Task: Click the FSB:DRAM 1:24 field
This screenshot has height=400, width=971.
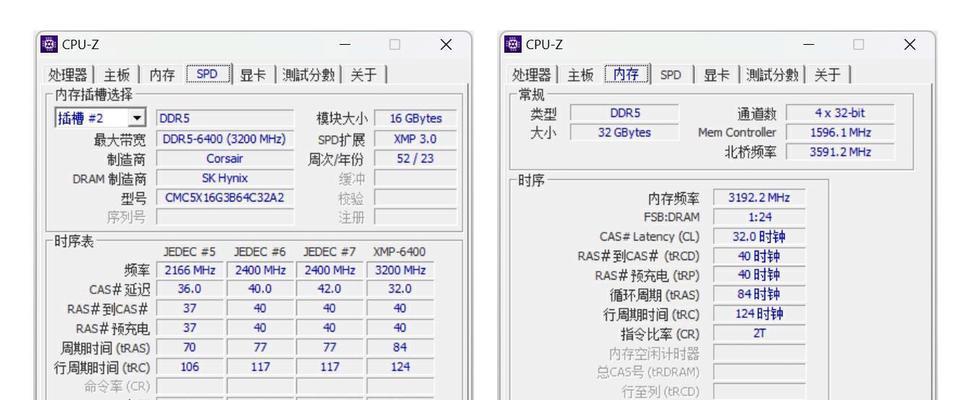Action: [759, 217]
